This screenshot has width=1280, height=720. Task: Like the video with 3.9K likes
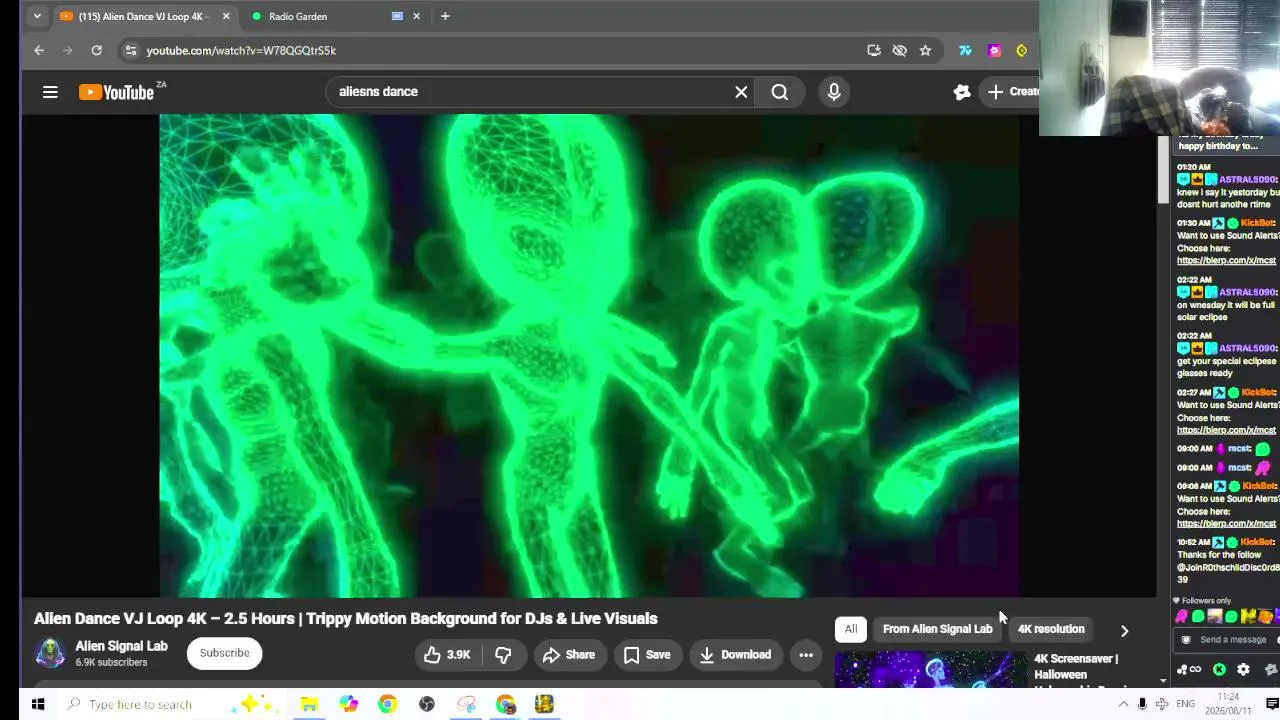click(447, 655)
